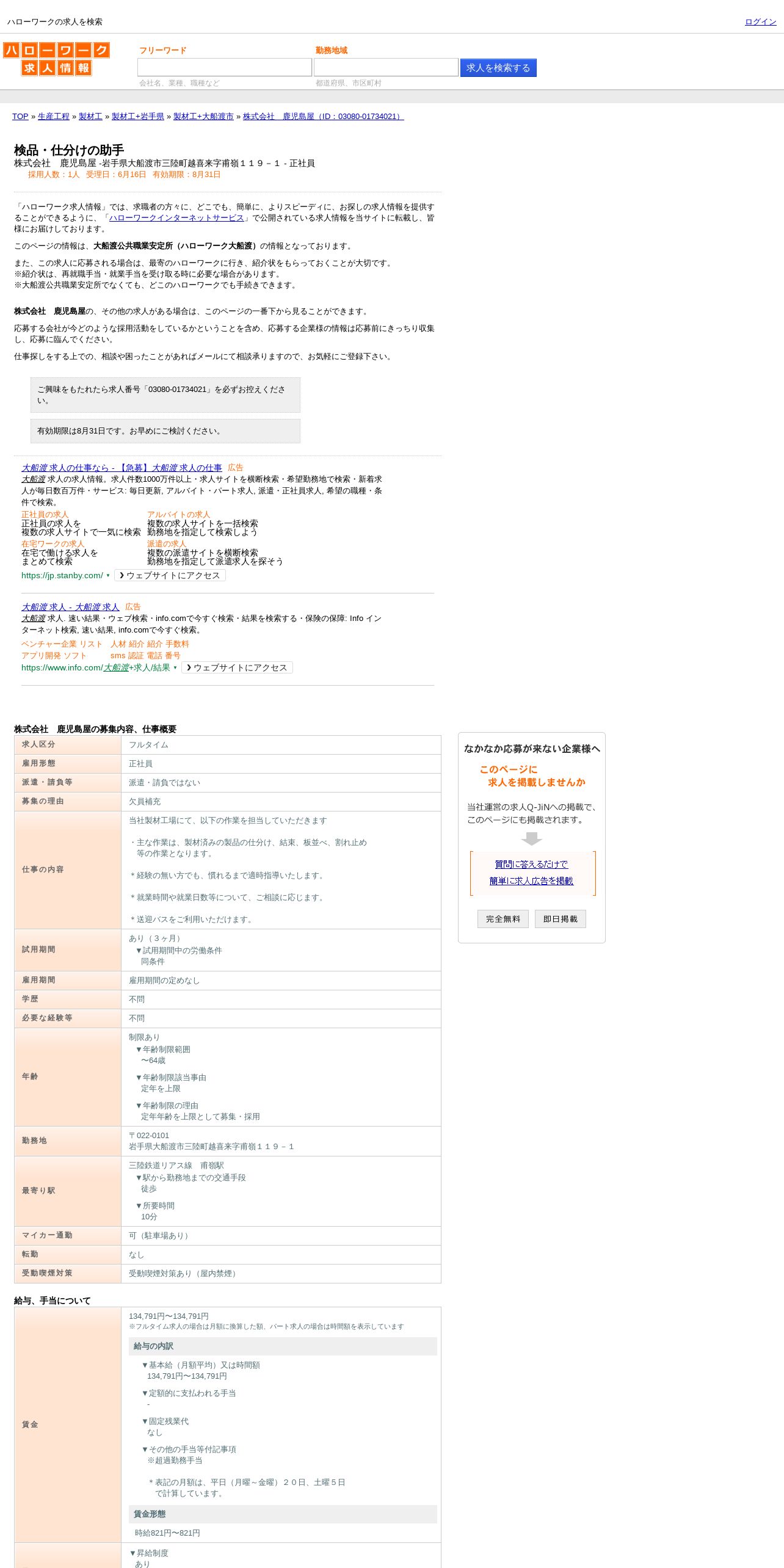Click the 在宅ワークの求人 ad sublink
Screen dimensions: 784x1568
click(53, 544)
